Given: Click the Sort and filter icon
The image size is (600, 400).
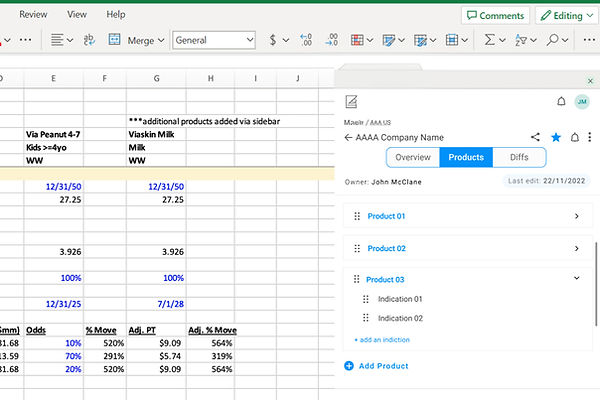Looking at the screenshot, I should point(521,40).
